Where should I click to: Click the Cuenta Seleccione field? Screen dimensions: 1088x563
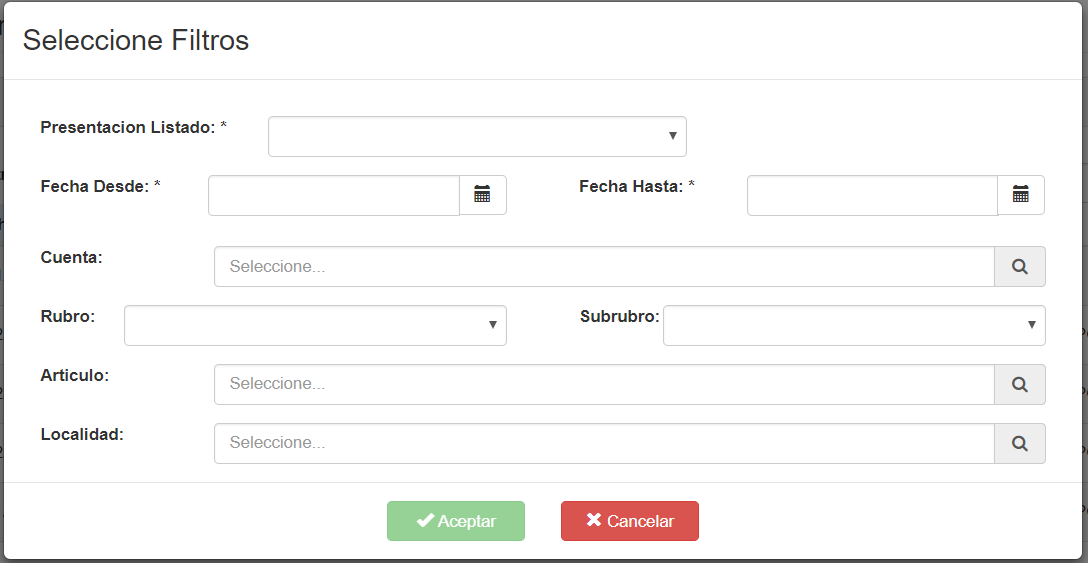pyautogui.click(x=604, y=267)
